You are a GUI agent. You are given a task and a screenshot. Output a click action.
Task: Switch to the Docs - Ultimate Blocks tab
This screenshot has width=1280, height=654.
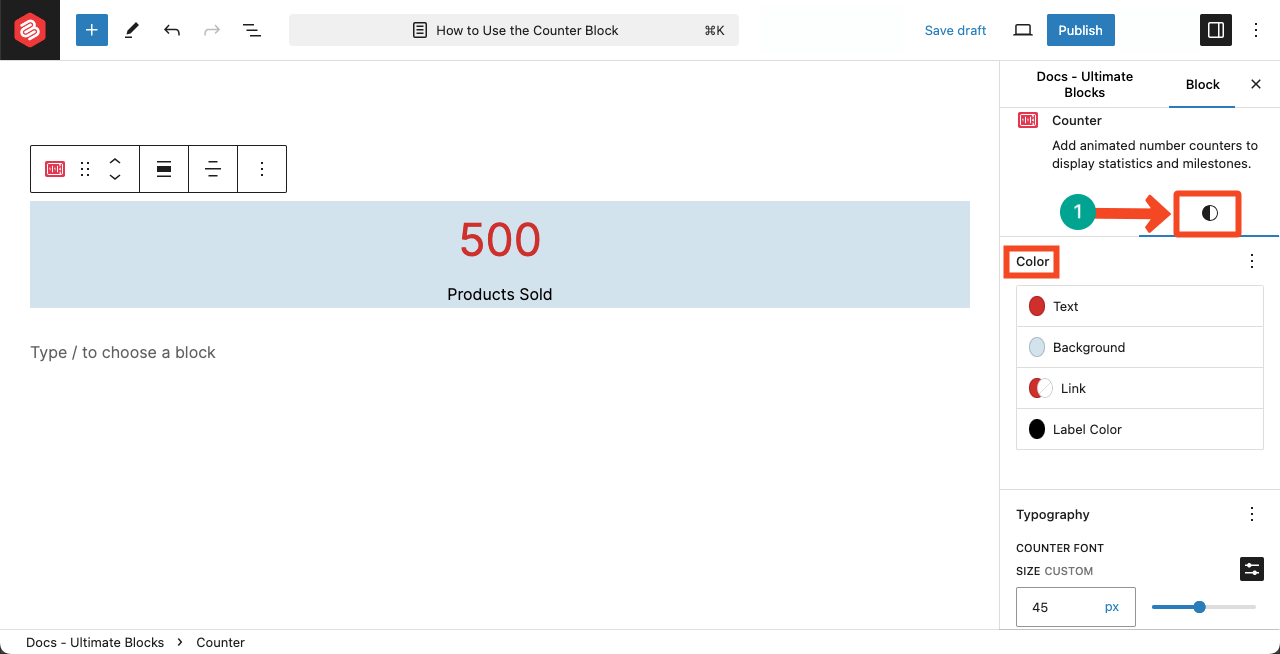click(1084, 84)
